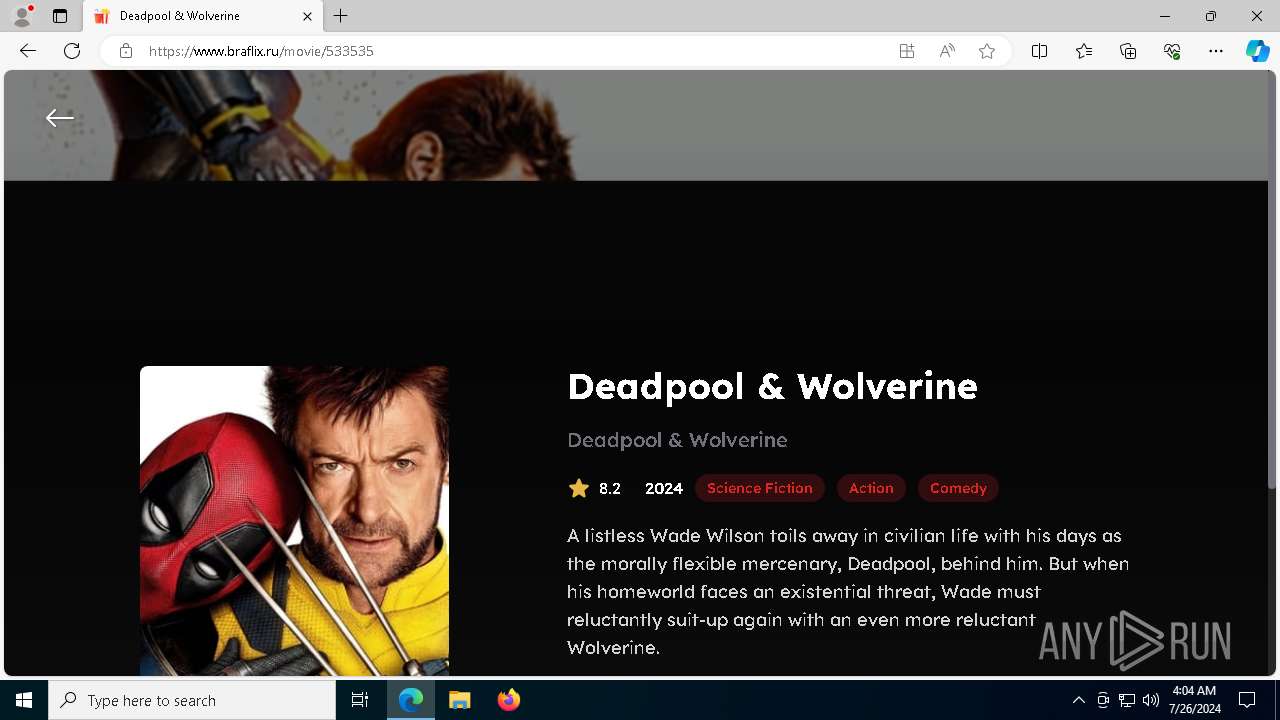1280x720 pixels.
Task: Click the Comedy genre tag
Action: click(958, 488)
